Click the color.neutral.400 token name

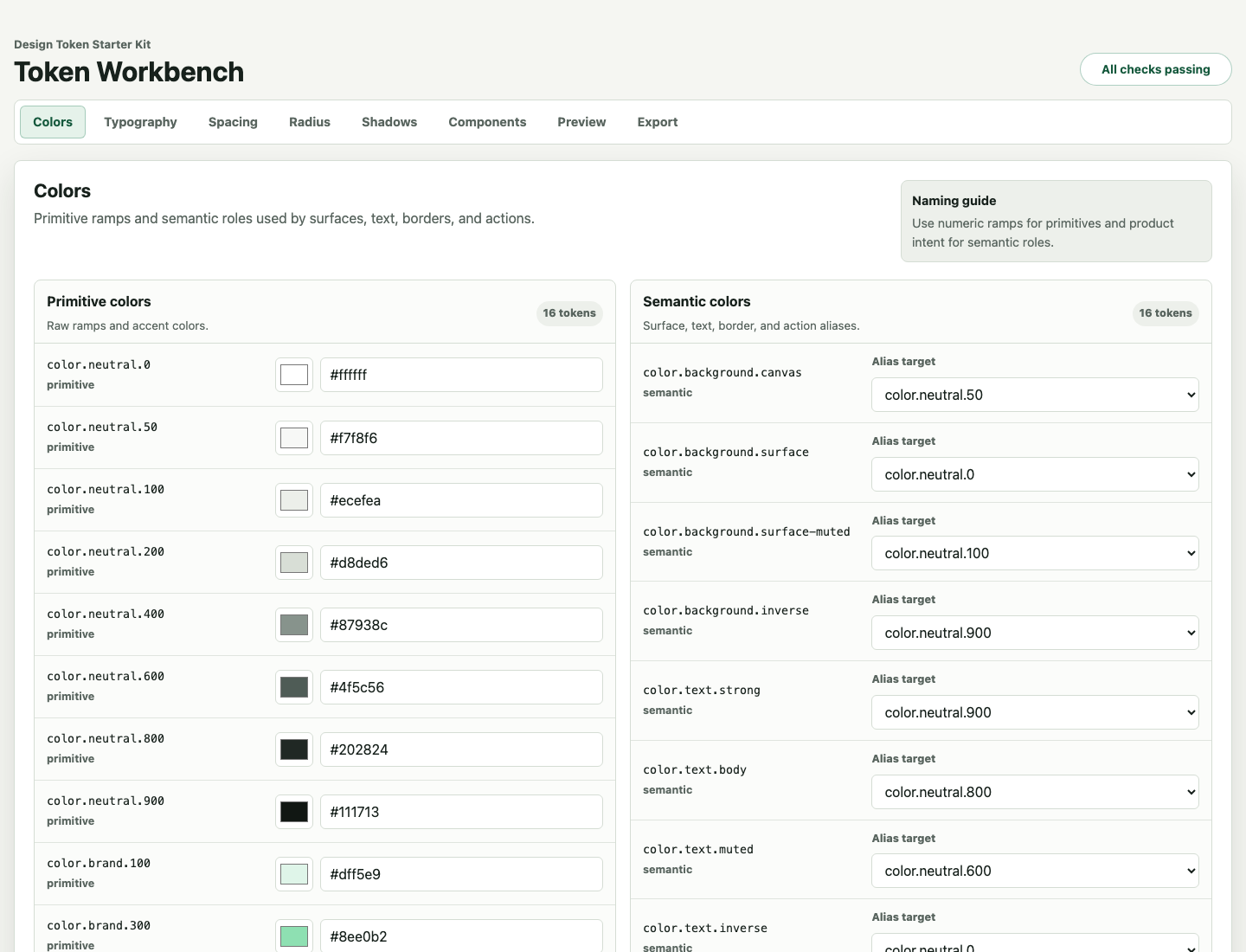[106, 614]
